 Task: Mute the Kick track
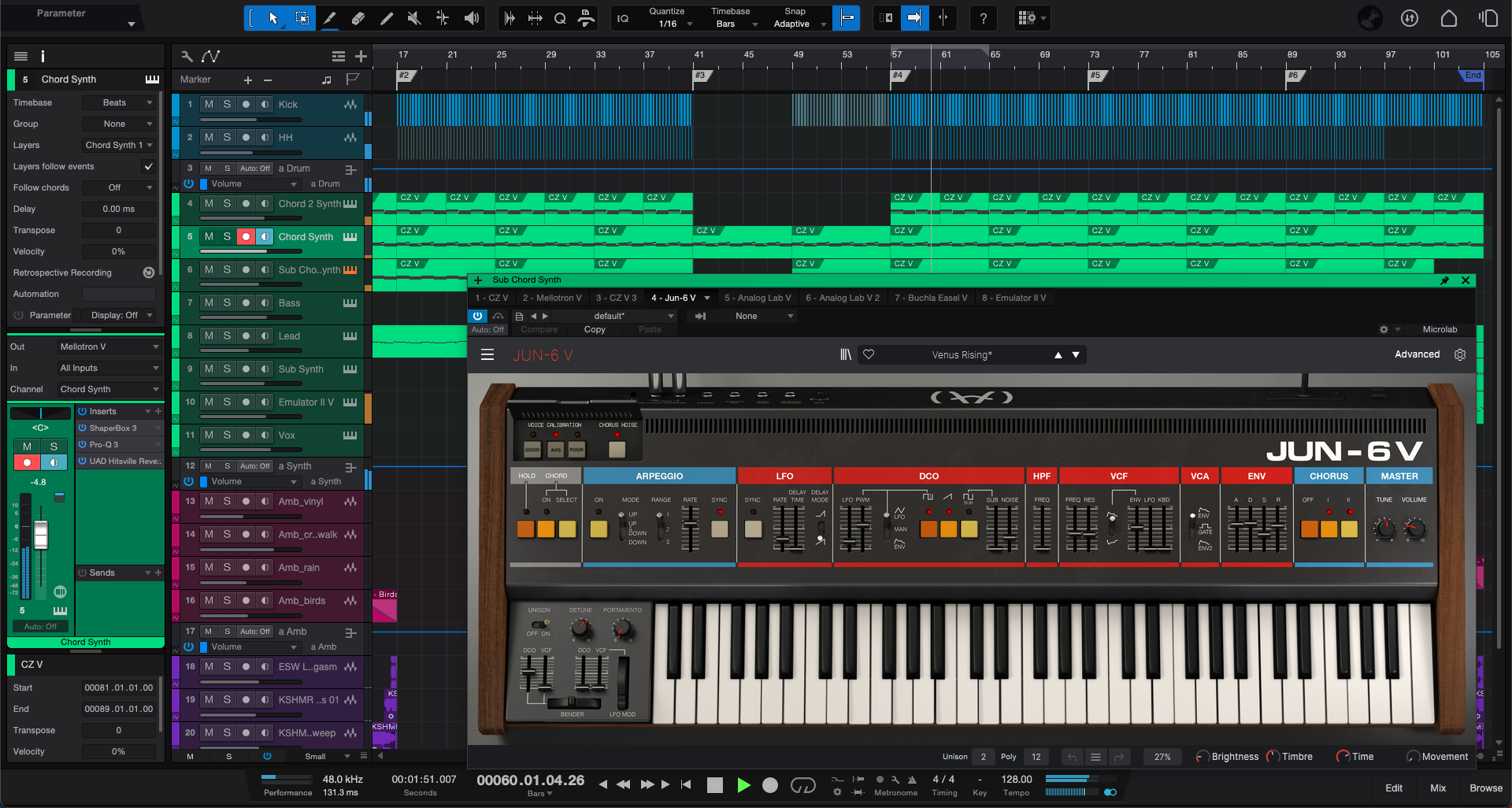point(209,104)
